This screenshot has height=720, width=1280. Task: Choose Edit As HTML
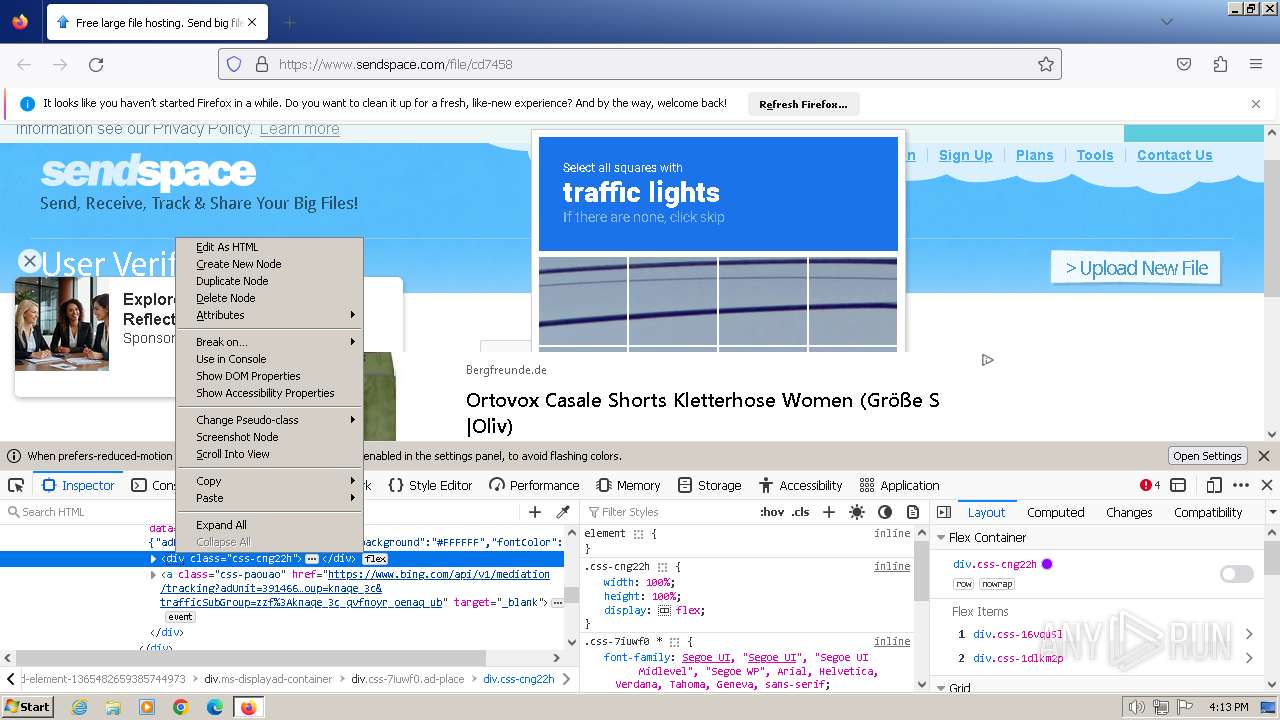(227, 247)
